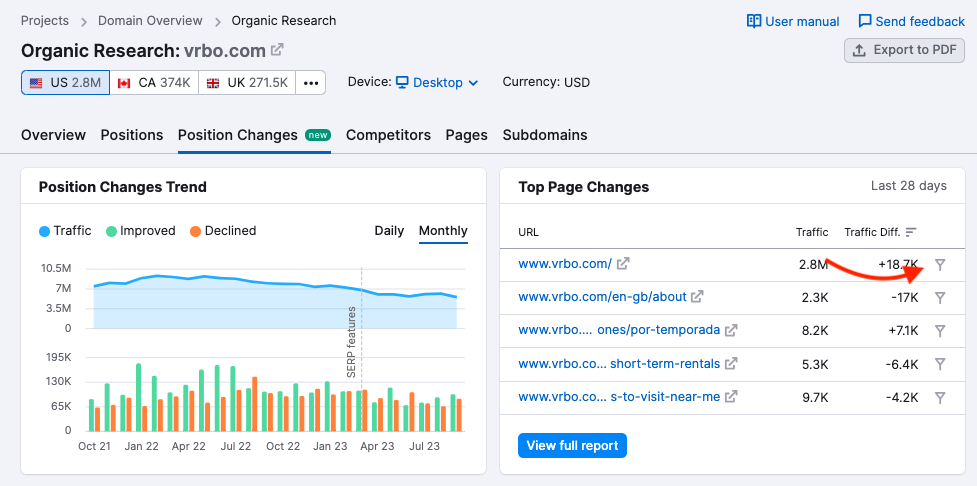Viewport: 977px width, 486px height.
Task: Click the Export to PDF button
Action: (904, 50)
